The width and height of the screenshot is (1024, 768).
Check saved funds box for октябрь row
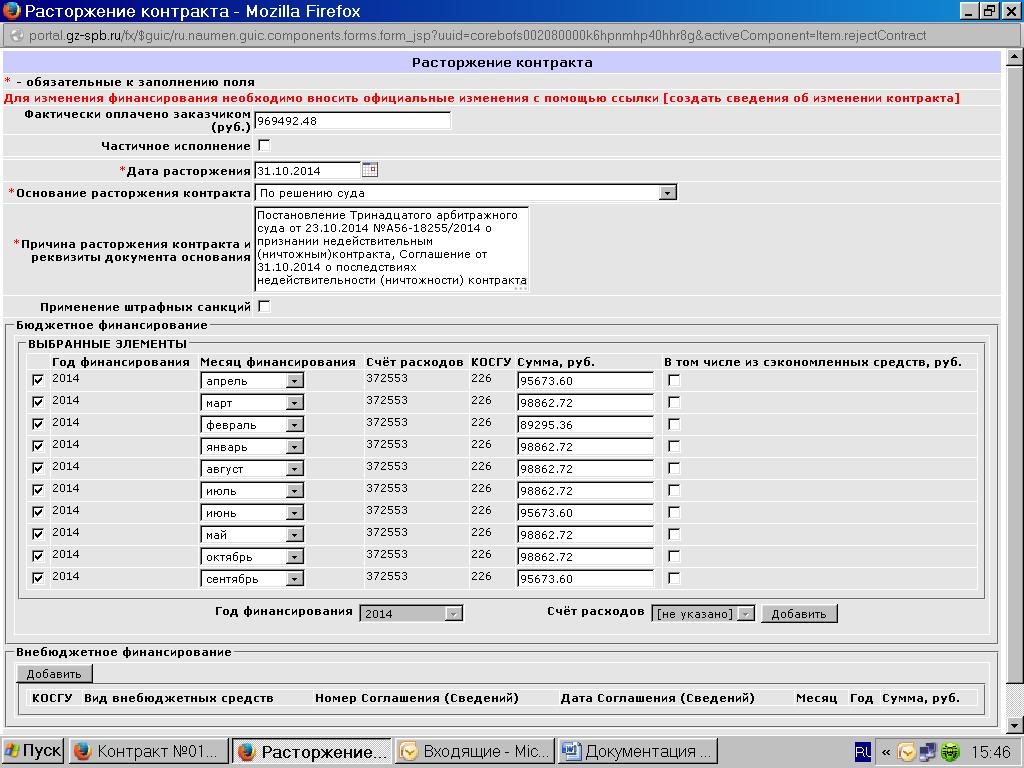tap(674, 556)
